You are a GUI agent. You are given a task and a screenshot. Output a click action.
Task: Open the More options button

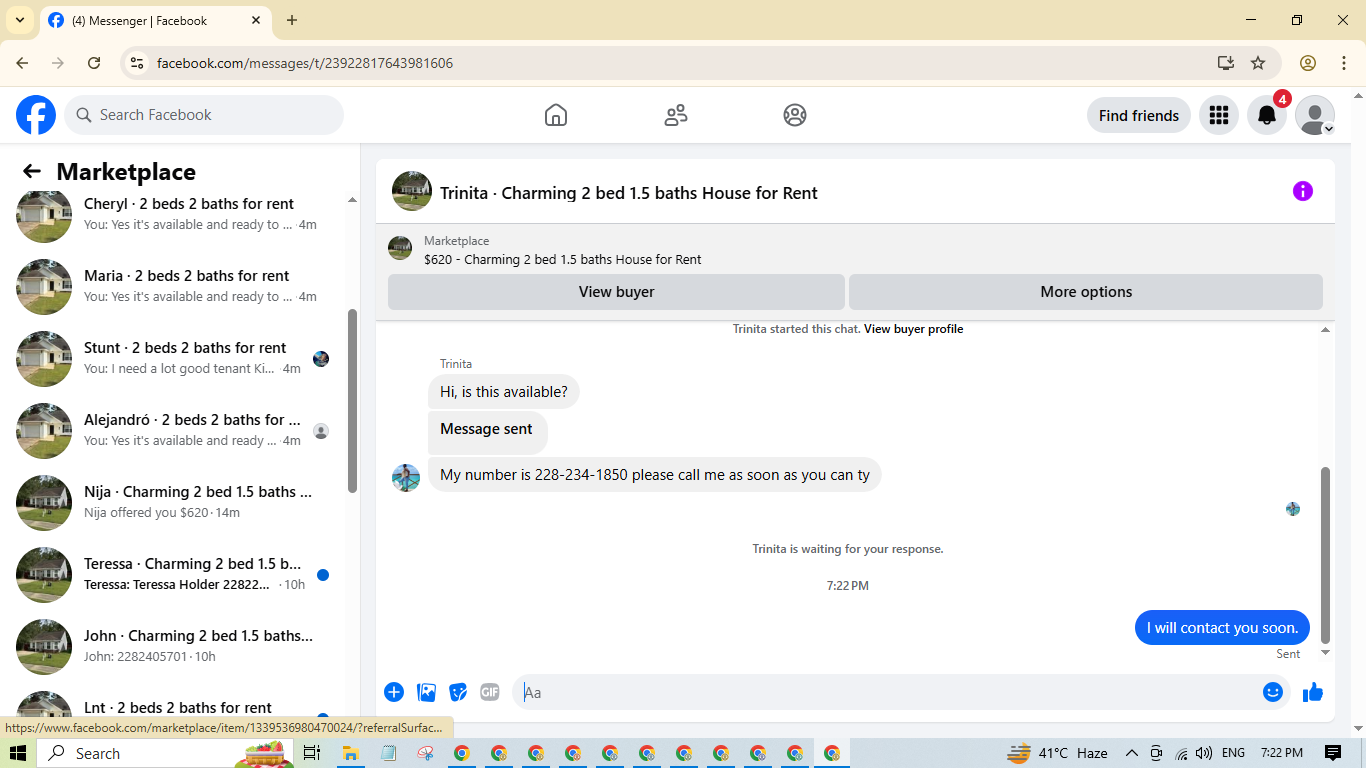[x=1086, y=292]
